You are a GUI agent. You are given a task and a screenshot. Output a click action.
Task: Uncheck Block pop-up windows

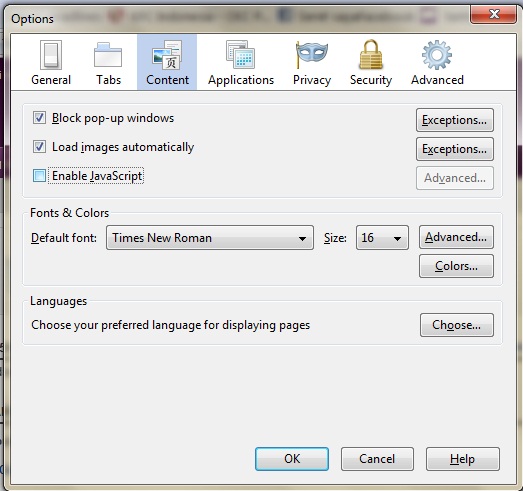coord(39,118)
